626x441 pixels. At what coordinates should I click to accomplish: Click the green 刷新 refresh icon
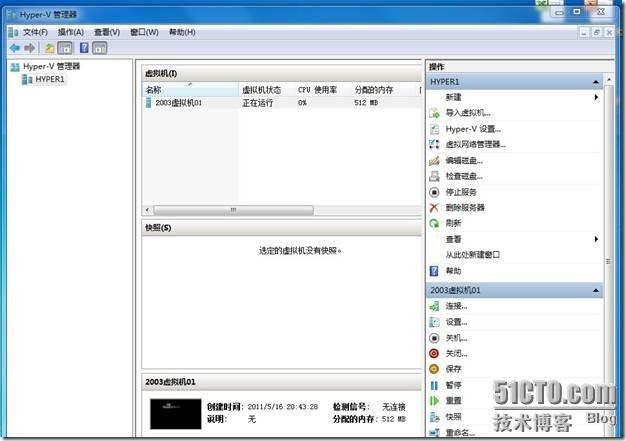434,223
